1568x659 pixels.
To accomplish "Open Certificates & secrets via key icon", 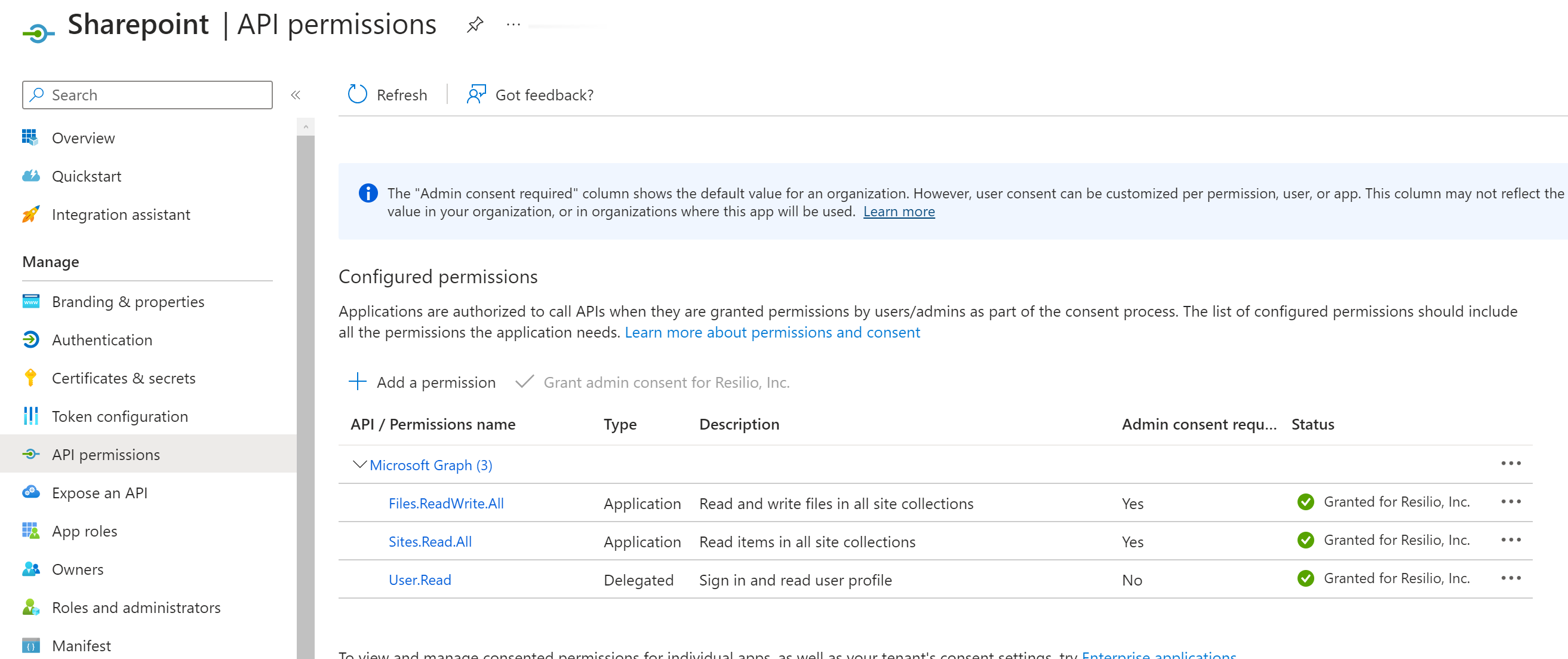I will pyautogui.click(x=30, y=378).
